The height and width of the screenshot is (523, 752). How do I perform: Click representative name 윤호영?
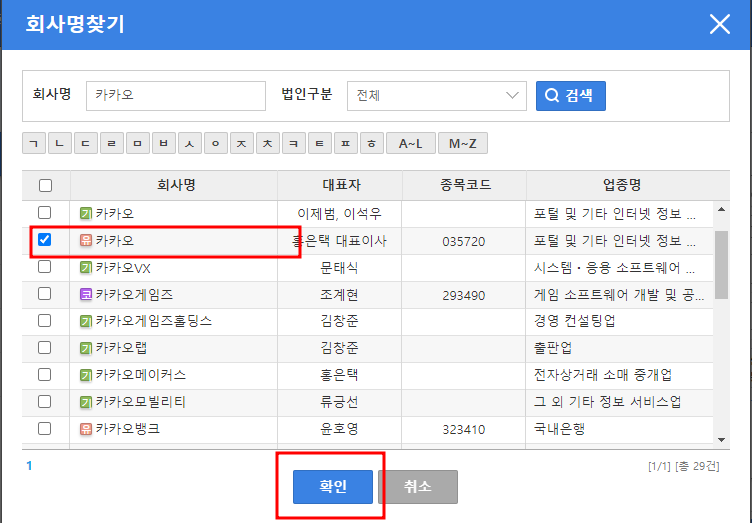coord(339,429)
